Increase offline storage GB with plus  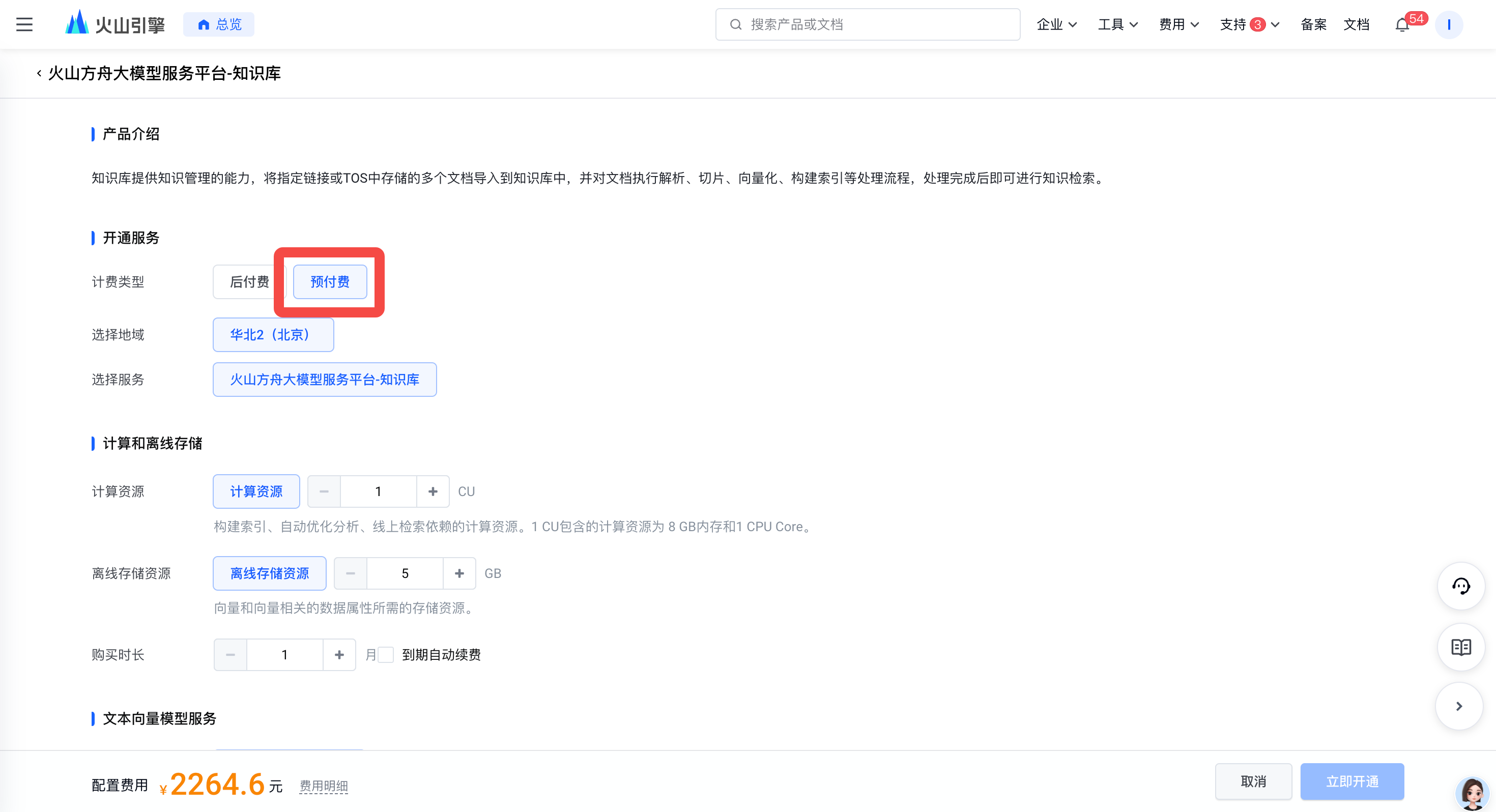point(459,573)
